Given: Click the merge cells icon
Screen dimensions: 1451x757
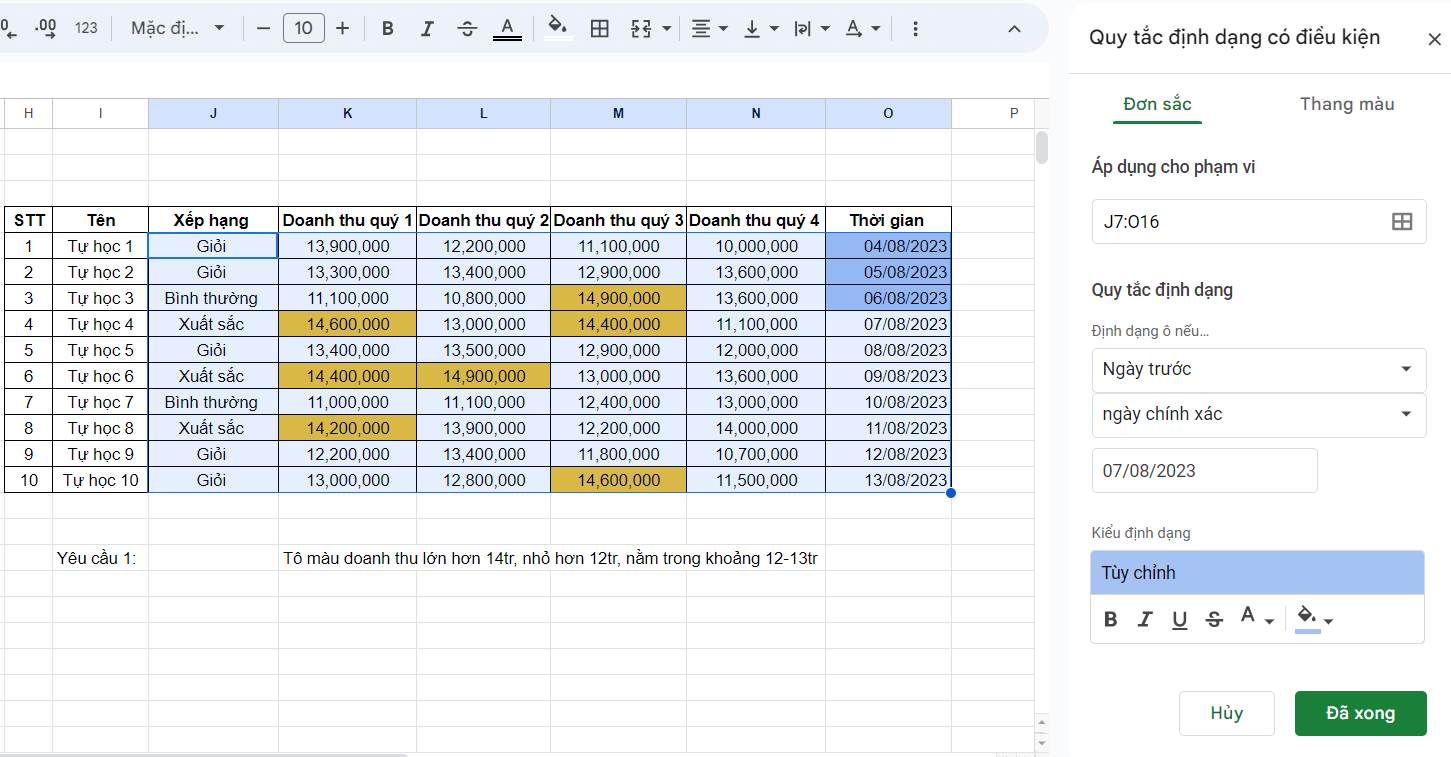Looking at the screenshot, I should click(x=641, y=28).
